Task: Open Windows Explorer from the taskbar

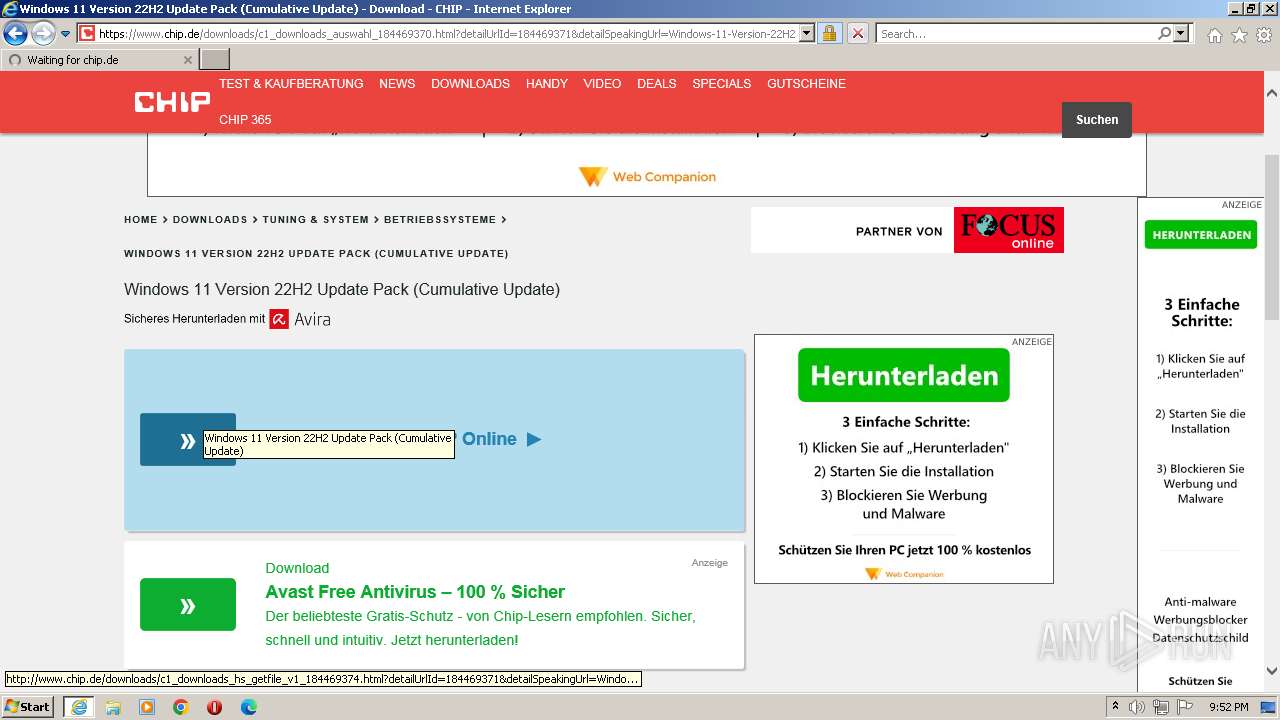Action: [113, 707]
